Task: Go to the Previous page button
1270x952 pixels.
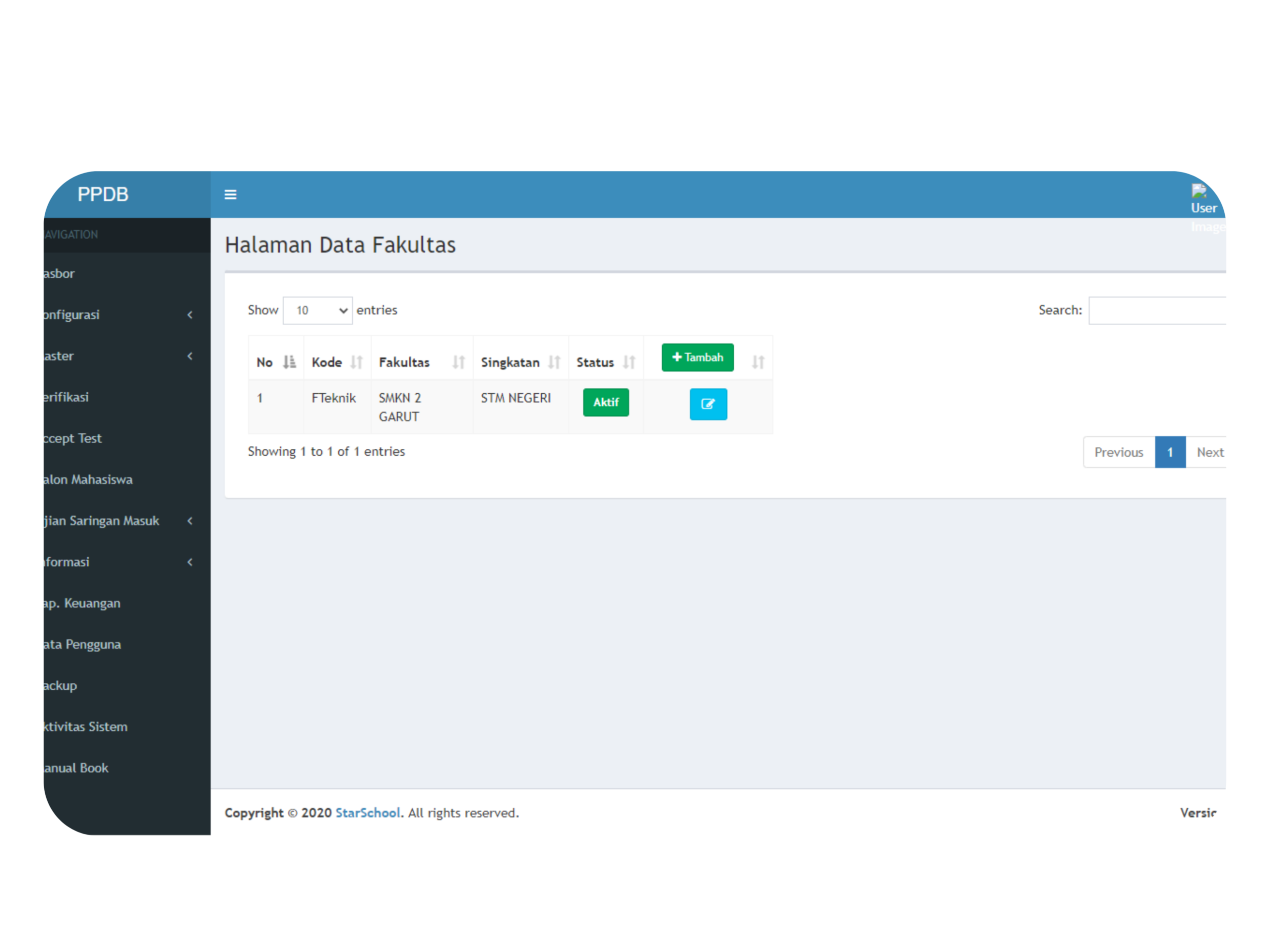Action: pyautogui.click(x=1118, y=452)
